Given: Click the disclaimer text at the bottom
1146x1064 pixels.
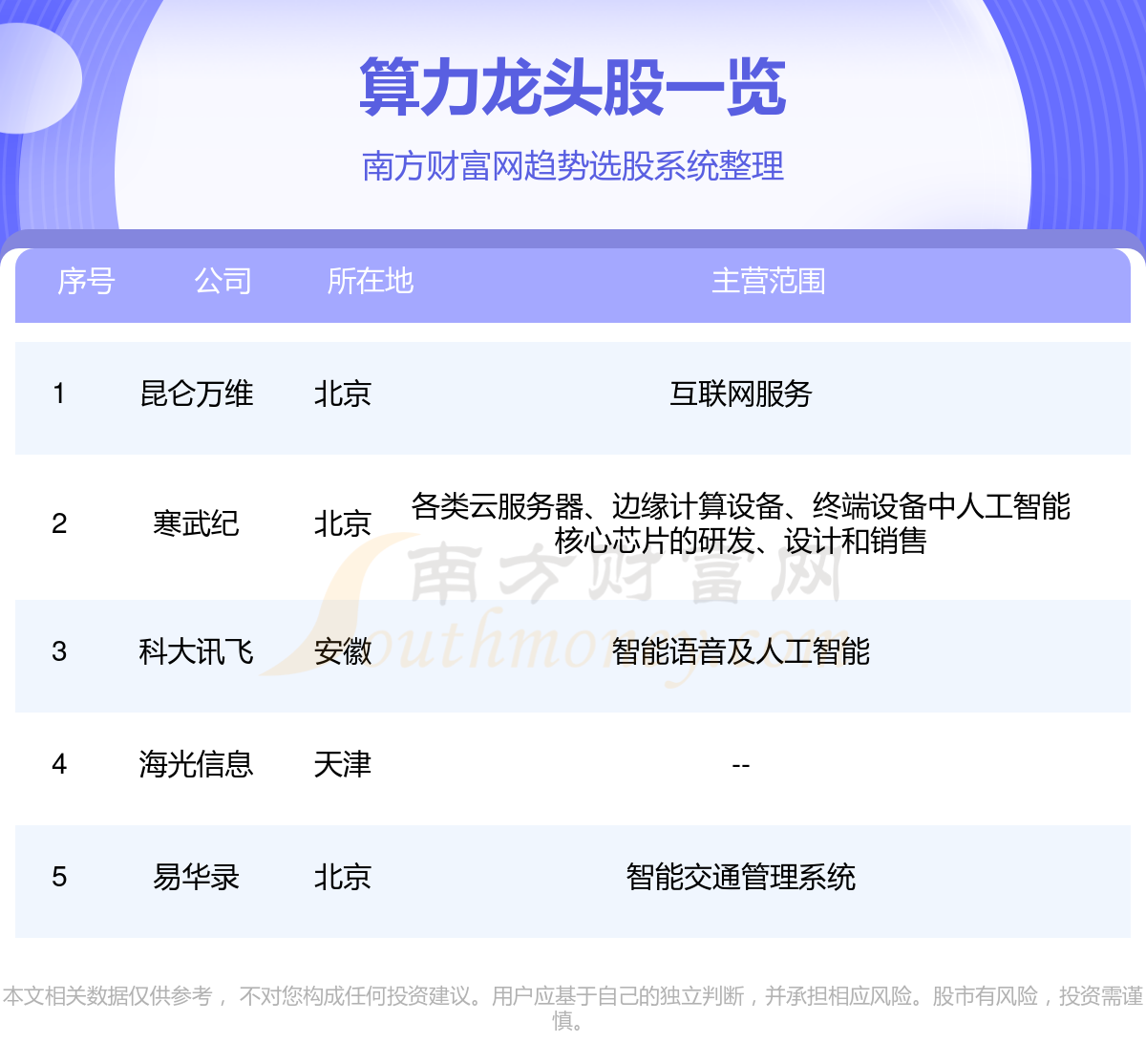Looking at the screenshot, I should [573, 1009].
